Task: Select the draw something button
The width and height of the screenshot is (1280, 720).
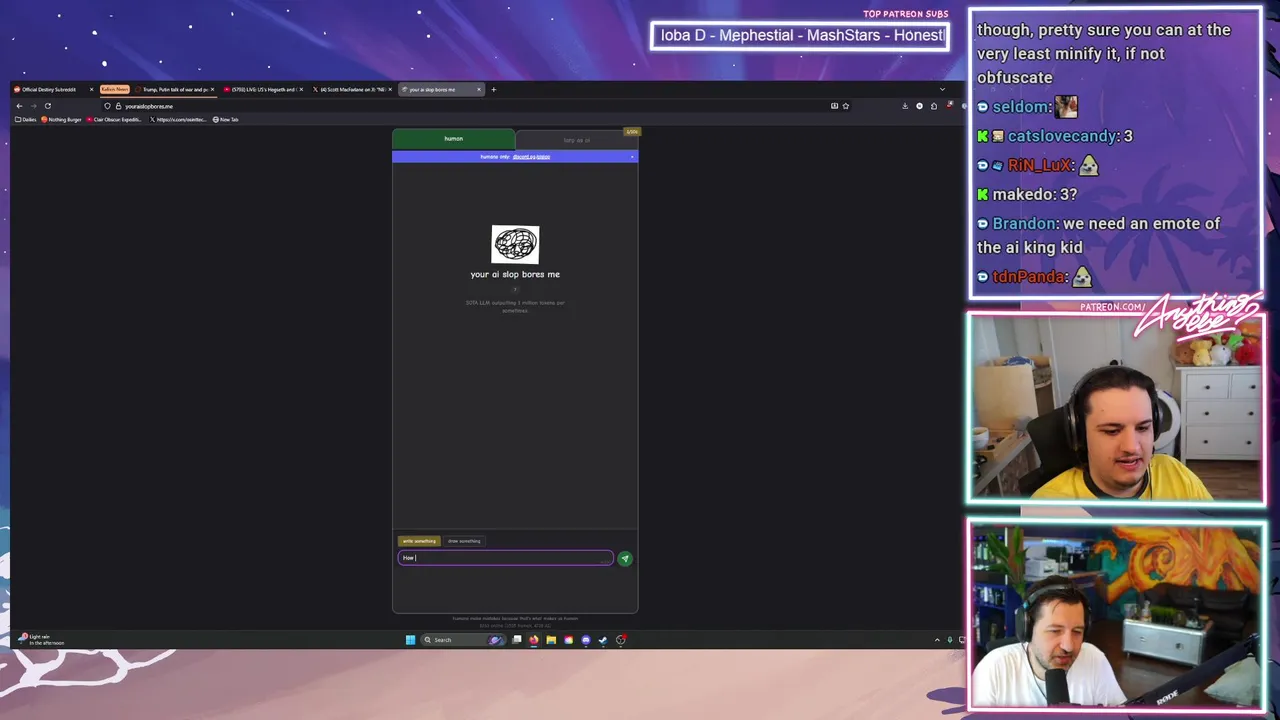Action: 464,541
